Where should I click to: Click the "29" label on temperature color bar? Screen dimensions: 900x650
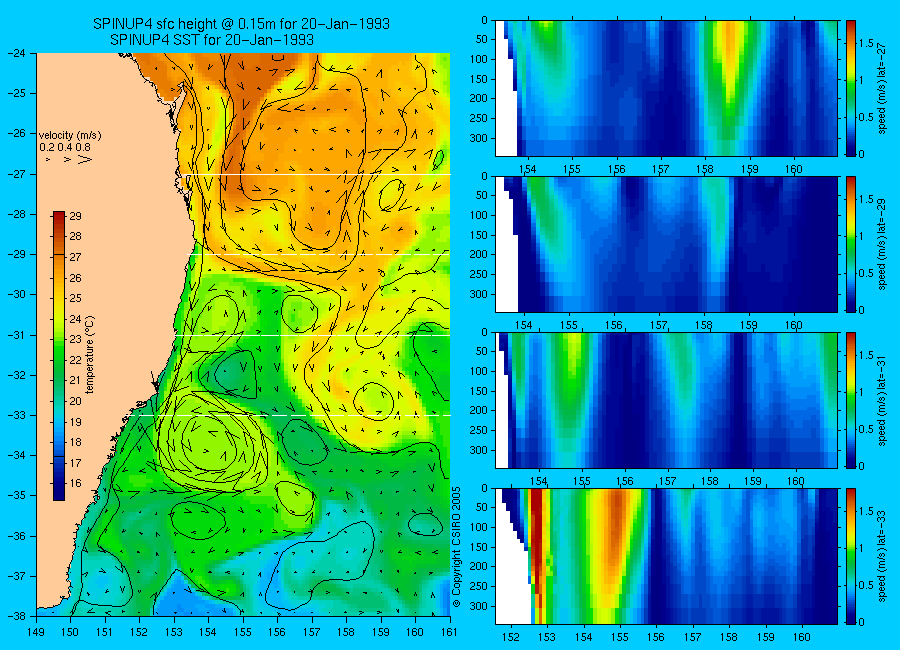coord(76,216)
